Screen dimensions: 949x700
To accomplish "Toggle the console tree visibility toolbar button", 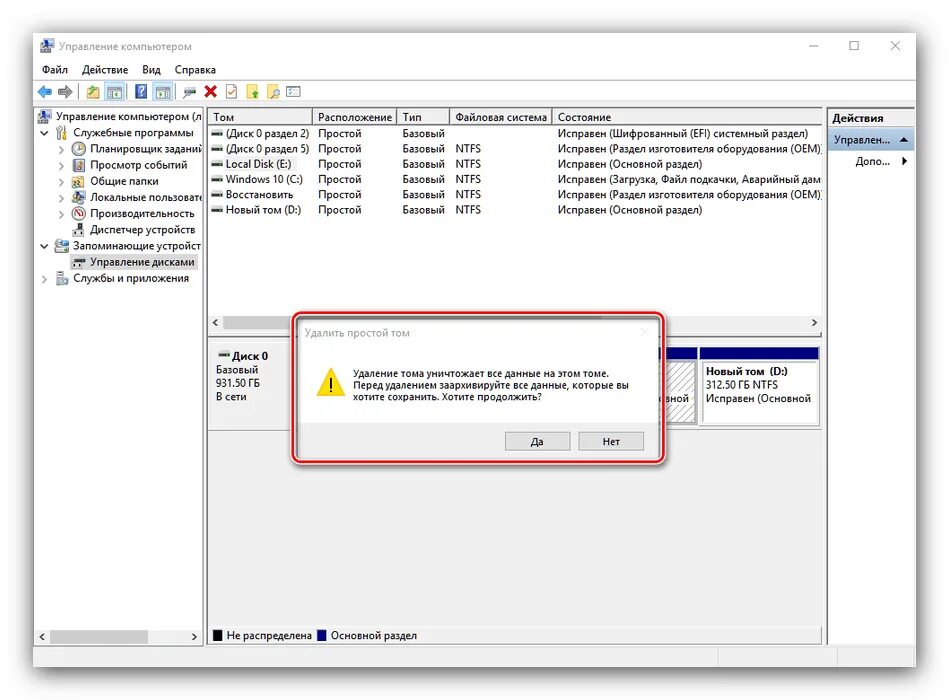I will pos(114,91).
